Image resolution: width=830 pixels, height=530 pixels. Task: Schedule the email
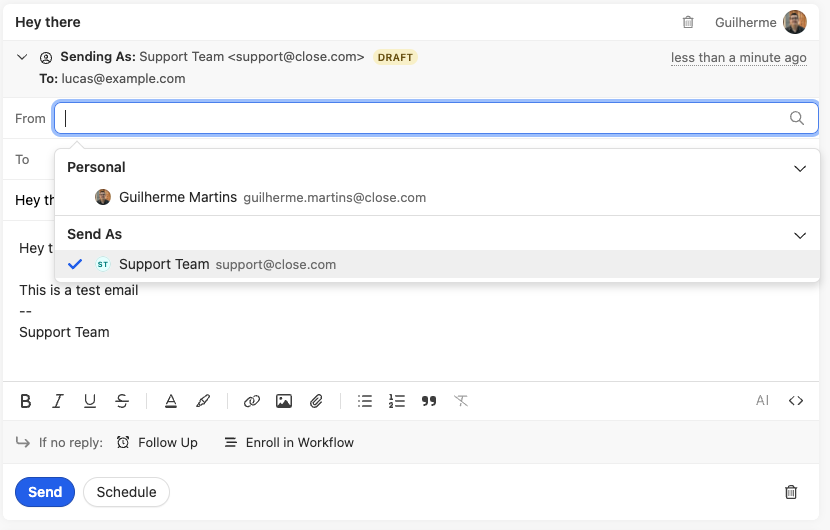(127, 492)
